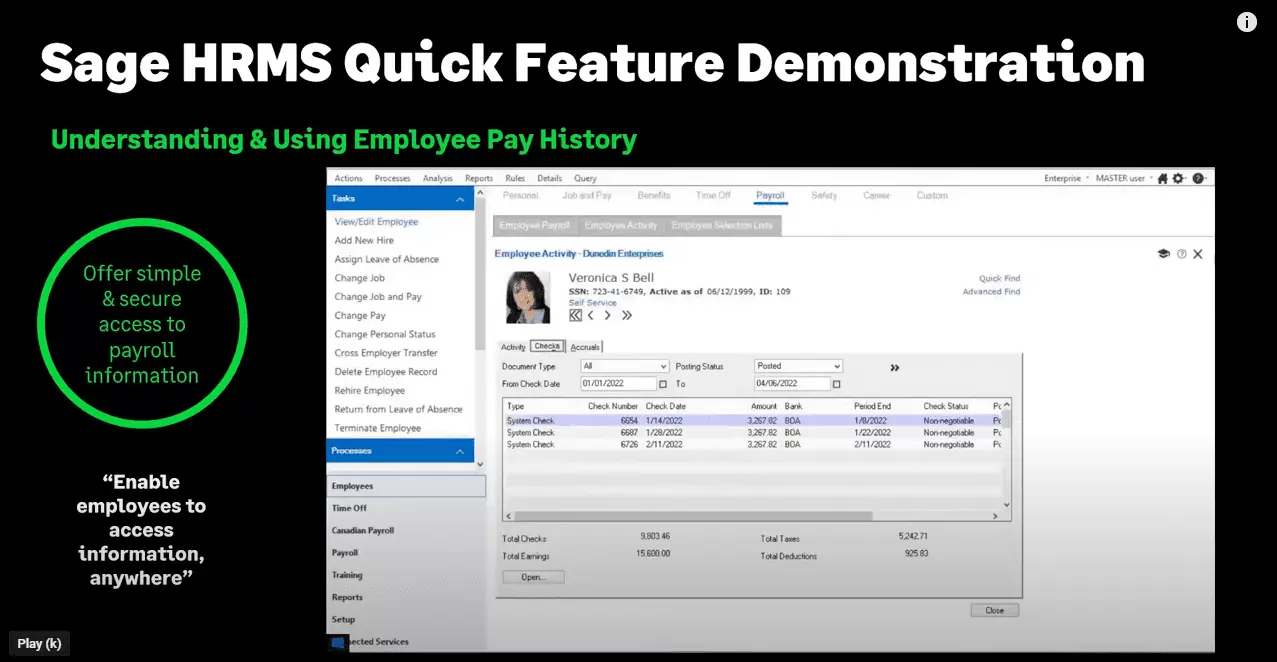Click the double-arrow refresh next to Posting Status
Viewport: 1277px width, 662px height.
(894, 367)
